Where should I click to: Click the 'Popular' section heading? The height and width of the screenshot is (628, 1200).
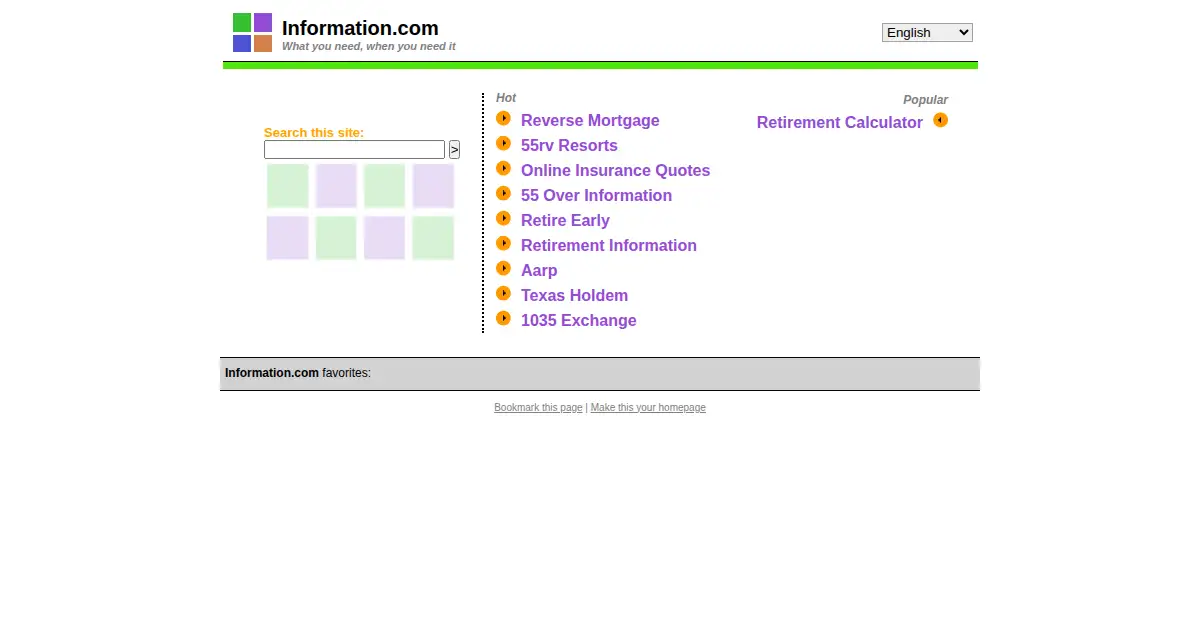pos(925,100)
